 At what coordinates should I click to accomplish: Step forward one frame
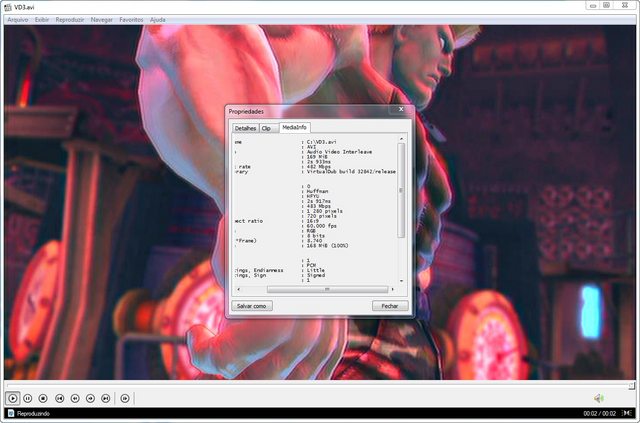coord(125,398)
